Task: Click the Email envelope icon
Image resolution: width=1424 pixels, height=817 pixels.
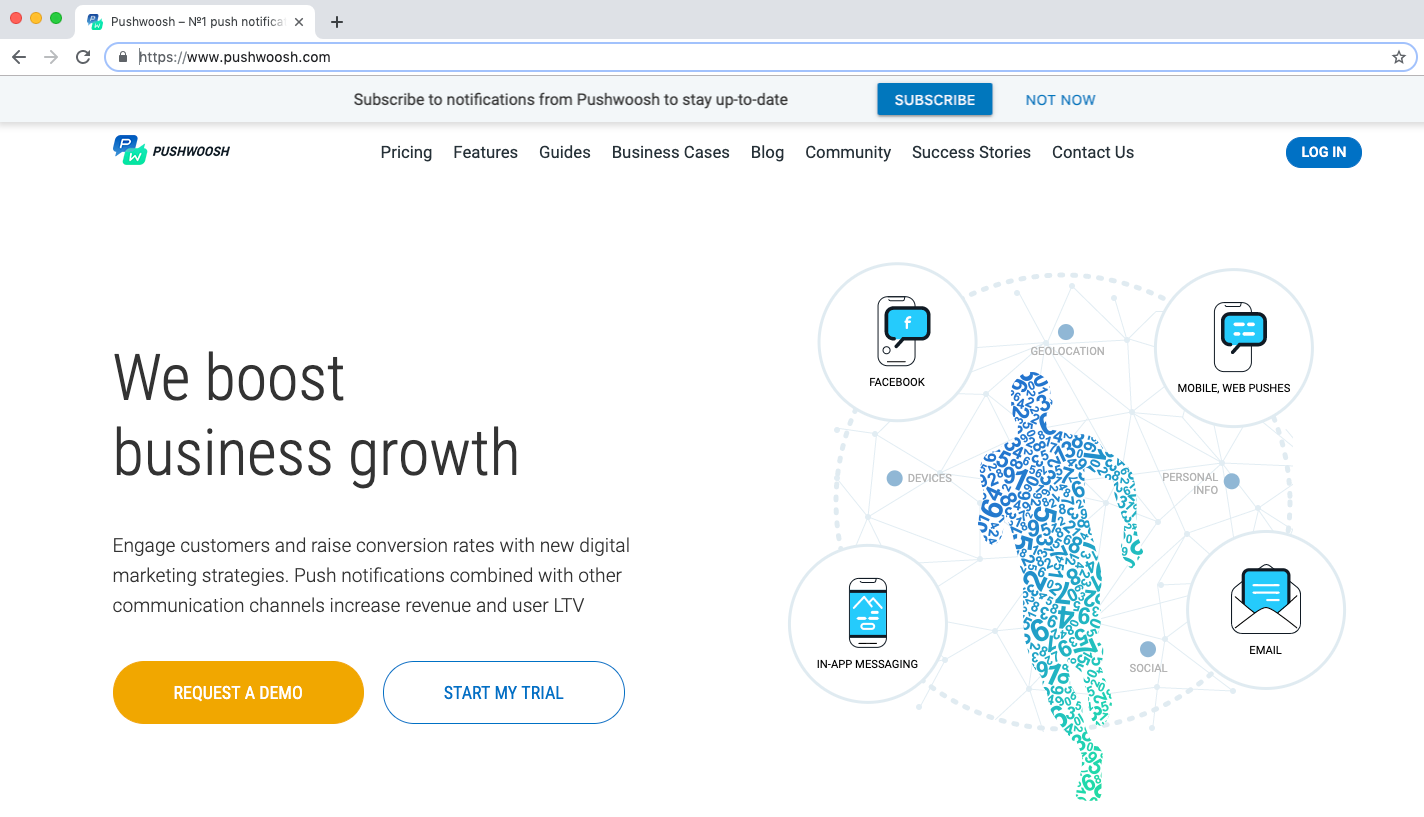Action: point(1265,600)
